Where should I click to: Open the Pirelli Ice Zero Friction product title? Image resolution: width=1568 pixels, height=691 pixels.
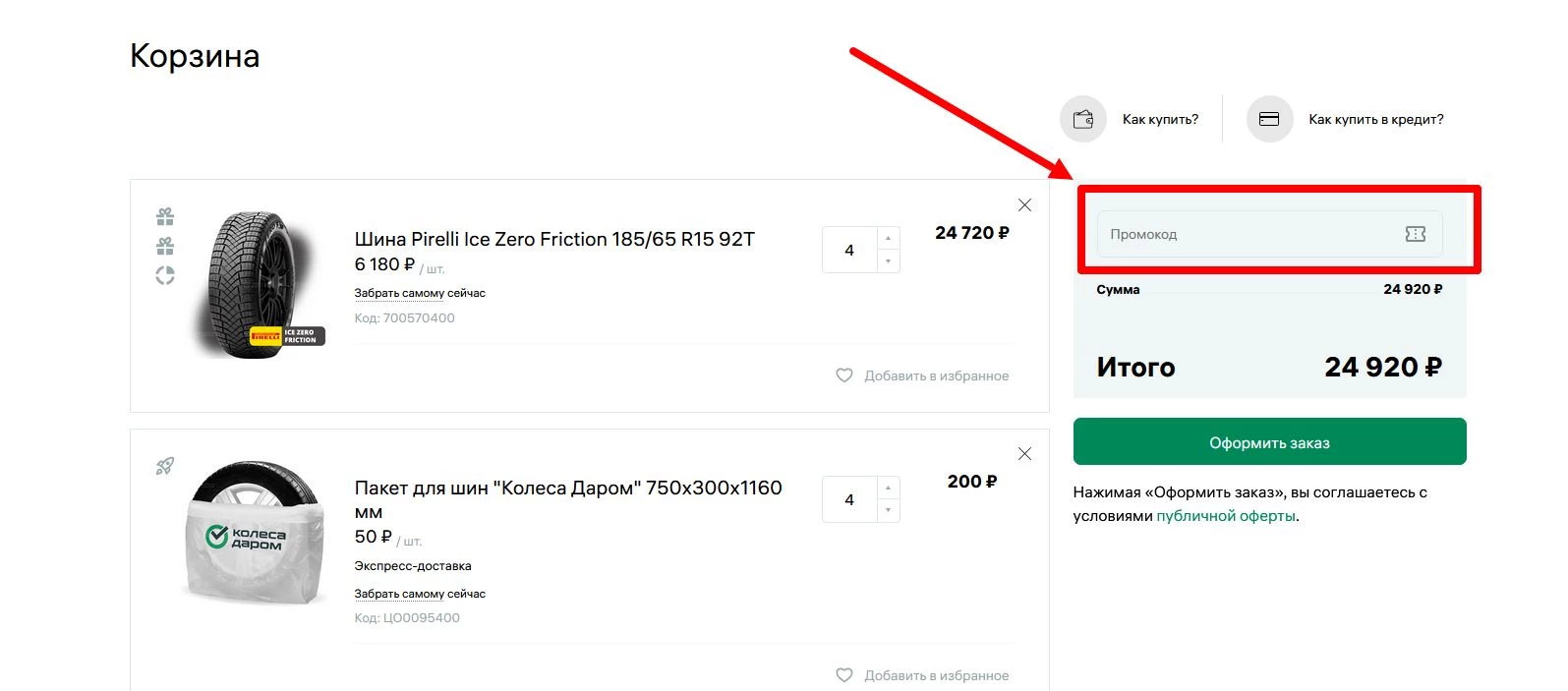[x=554, y=239]
